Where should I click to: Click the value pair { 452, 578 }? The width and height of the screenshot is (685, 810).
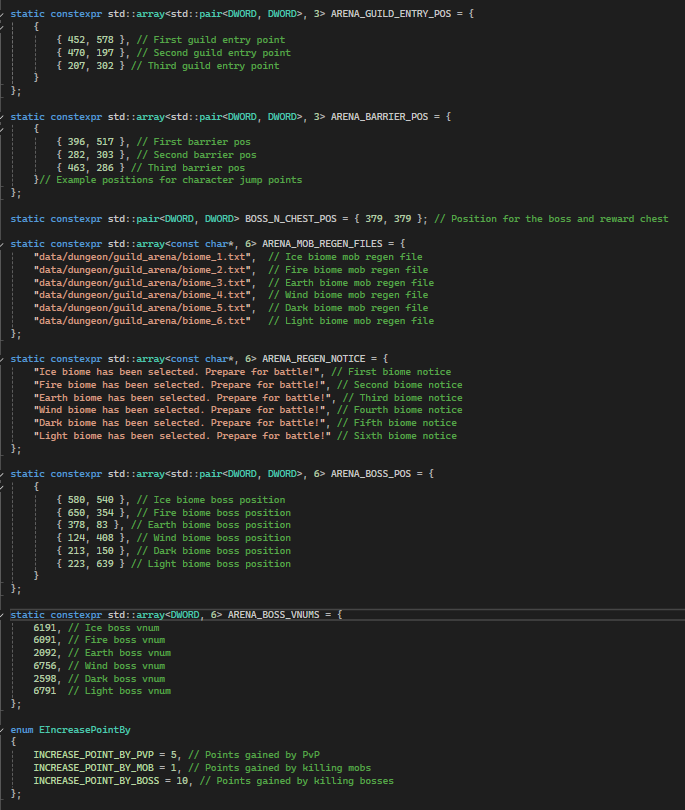[x=90, y=40]
